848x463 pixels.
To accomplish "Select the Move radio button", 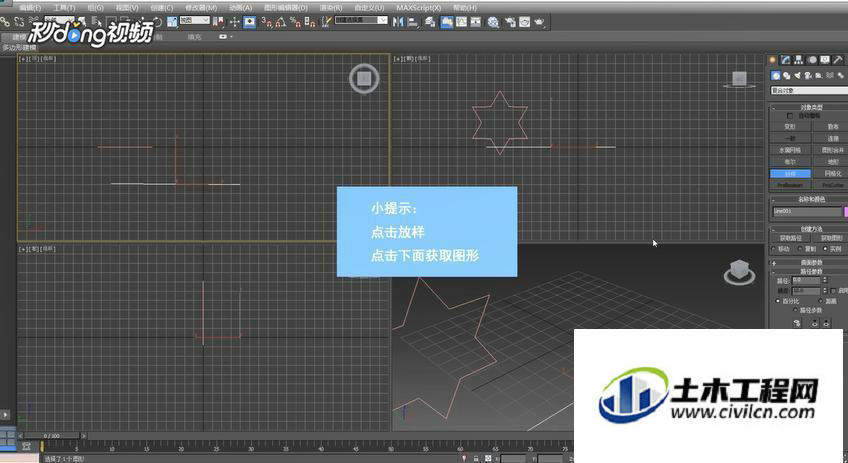I will [774, 249].
